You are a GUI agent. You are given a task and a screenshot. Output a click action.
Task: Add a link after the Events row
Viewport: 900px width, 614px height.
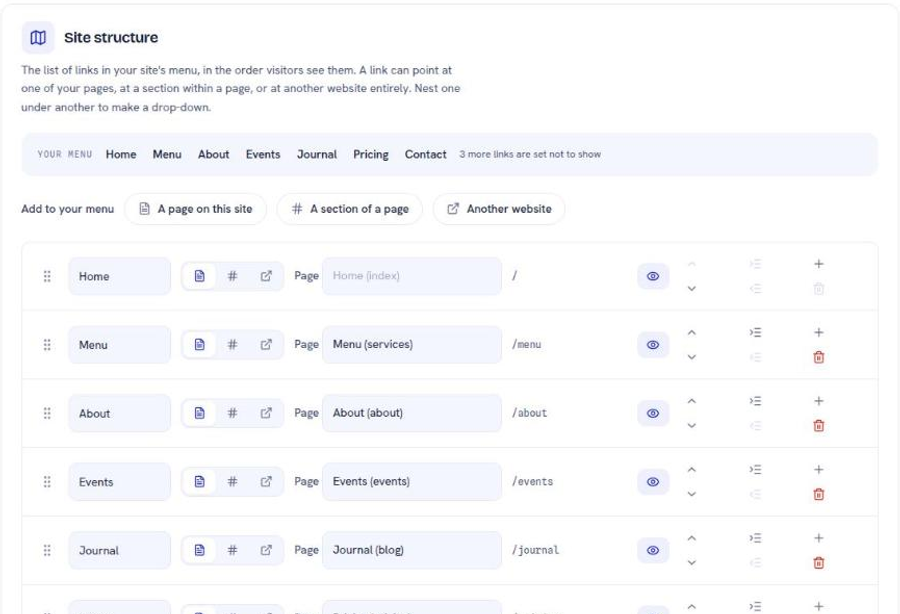click(819, 469)
